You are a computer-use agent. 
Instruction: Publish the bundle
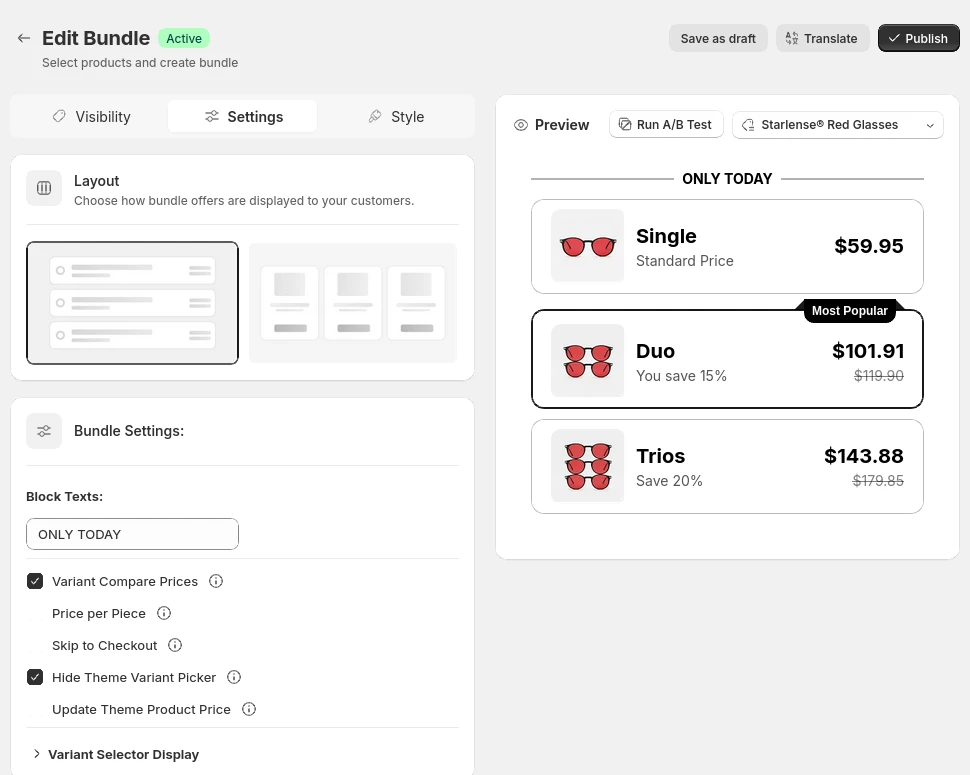point(919,38)
